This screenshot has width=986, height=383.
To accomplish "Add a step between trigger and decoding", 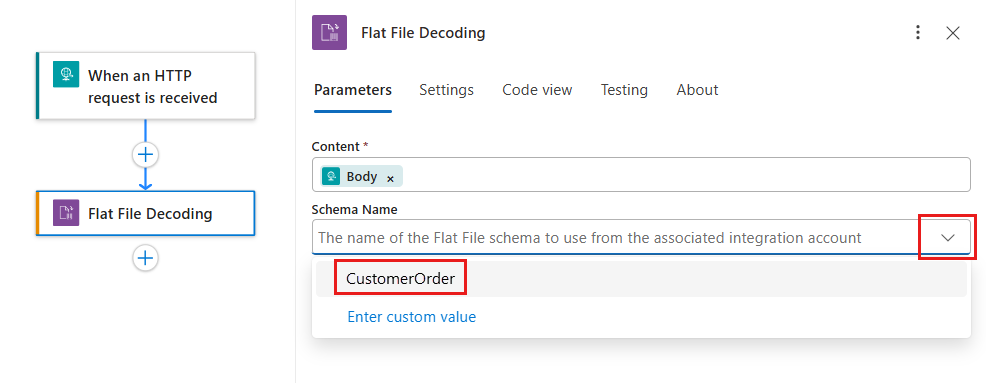I will point(145,155).
